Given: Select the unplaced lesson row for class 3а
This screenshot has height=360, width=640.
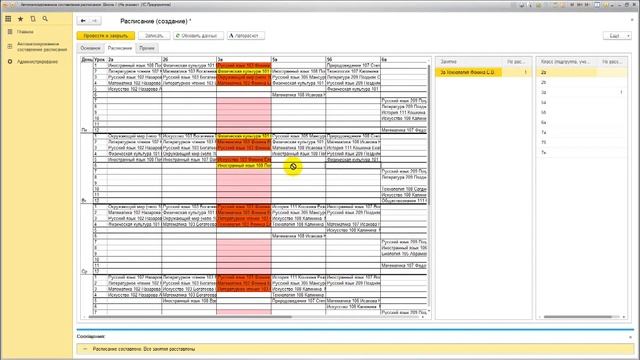Looking at the screenshot, I should tap(483, 72).
